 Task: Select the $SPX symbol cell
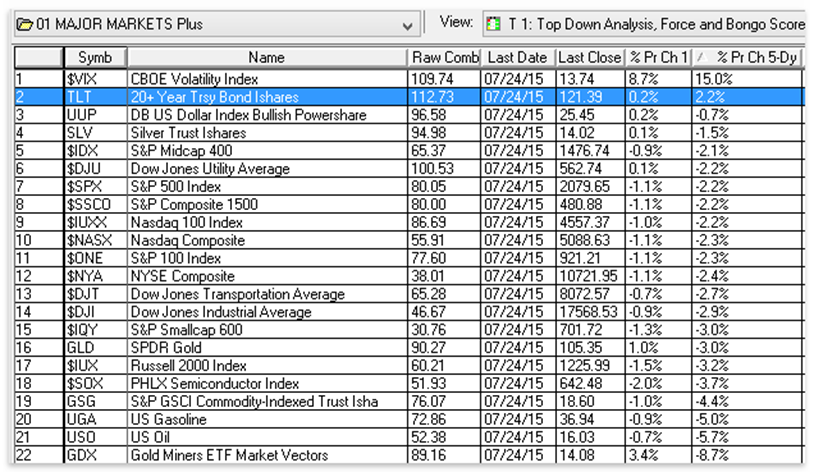click(x=96, y=186)
